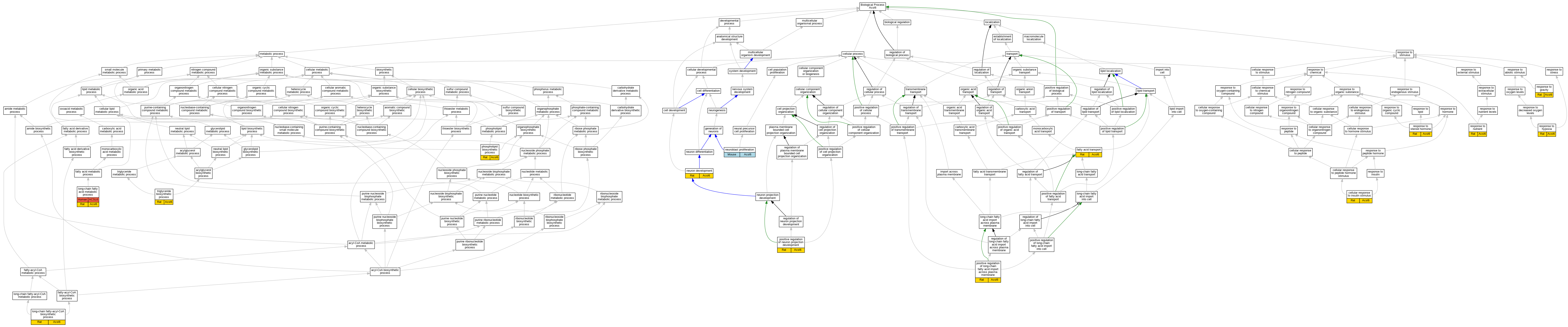Click the 'cell differentiation' node
Viewport: 1568px width, 327px height.
(x=708, y=91)
